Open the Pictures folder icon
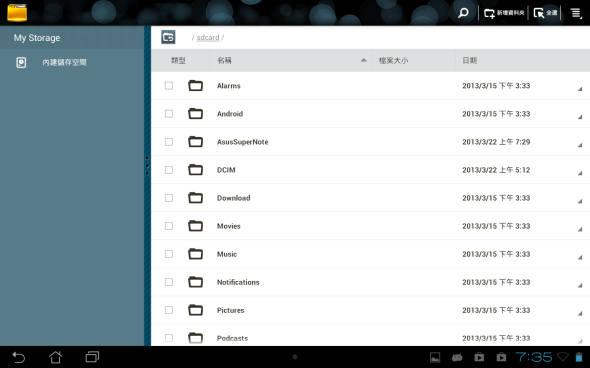590x368 pixels. (195, 310)
